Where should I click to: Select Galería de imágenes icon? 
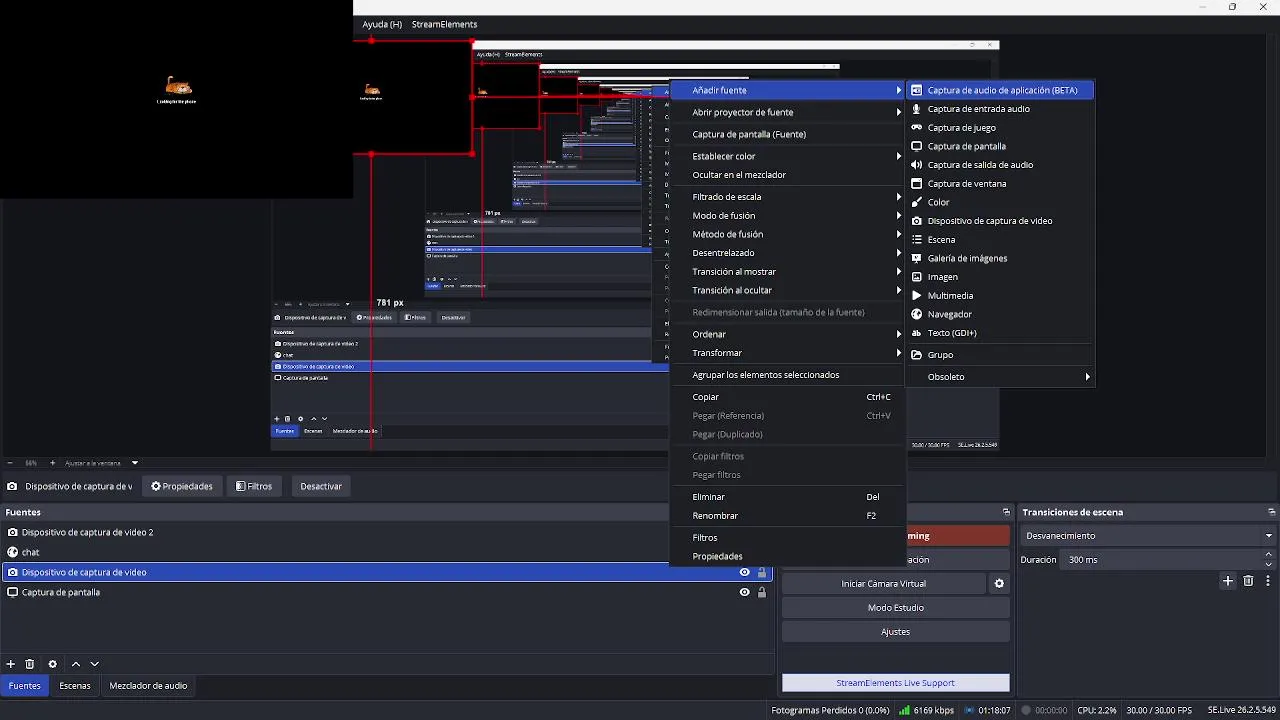916,258
